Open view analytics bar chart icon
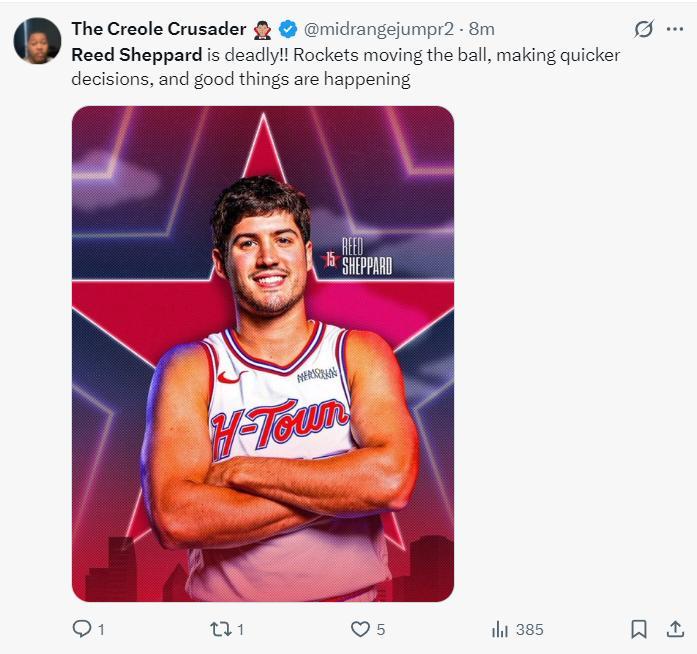 click(x=500, y=629)
